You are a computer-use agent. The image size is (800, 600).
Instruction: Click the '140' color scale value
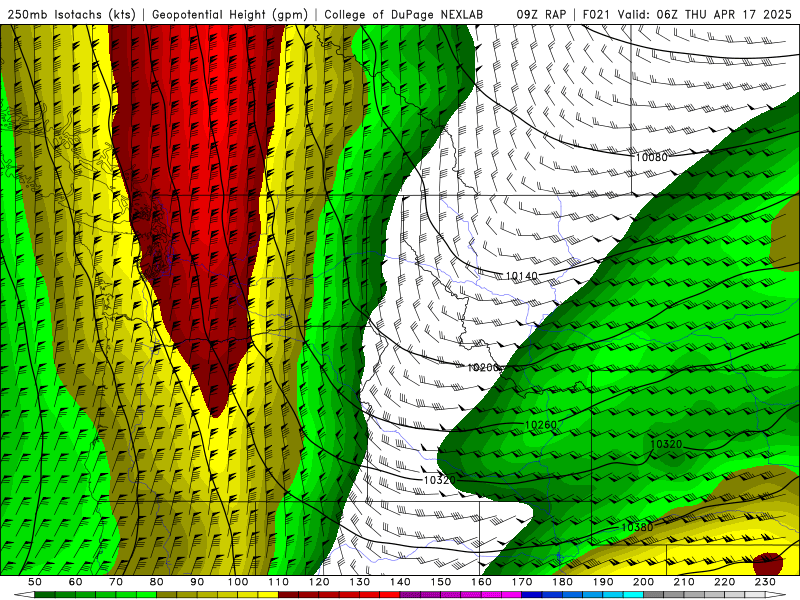(401, 582)
